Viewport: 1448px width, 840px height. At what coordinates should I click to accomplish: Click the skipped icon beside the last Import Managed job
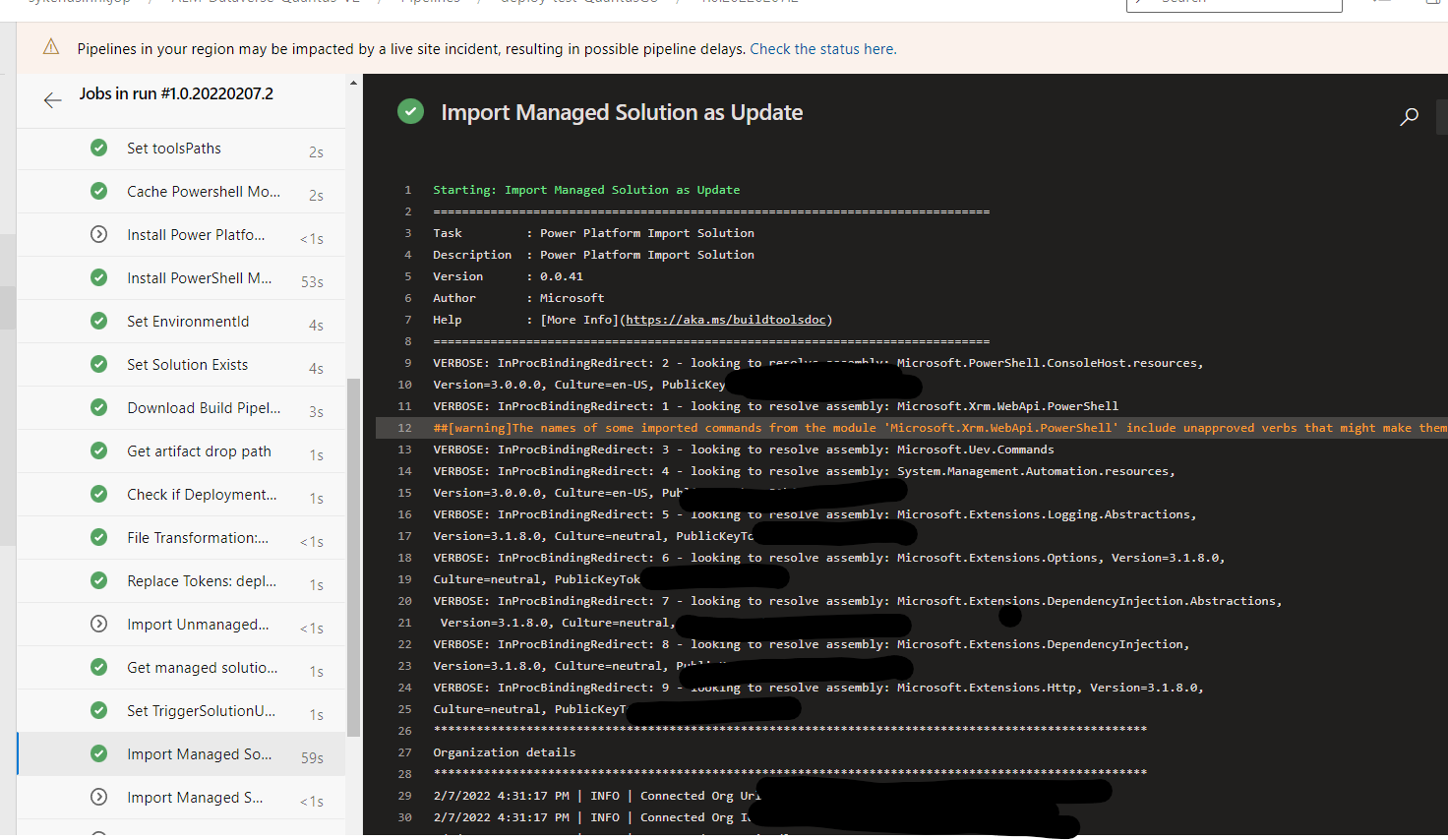[98, 797]
